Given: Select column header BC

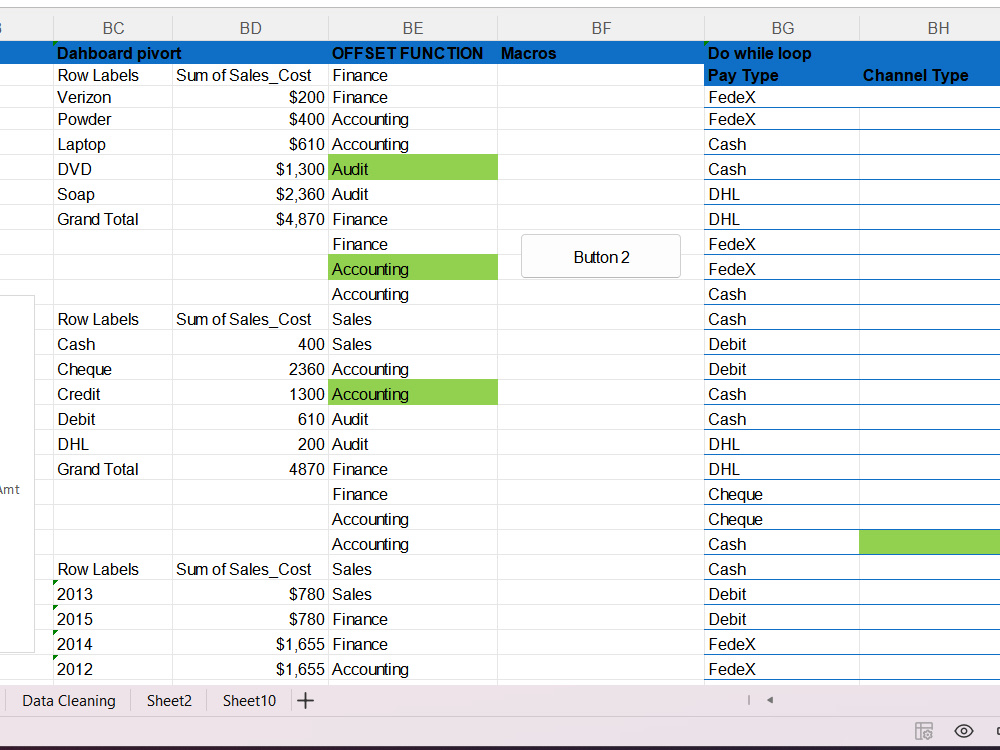Looking at the screenshot, I should [113, 28].
